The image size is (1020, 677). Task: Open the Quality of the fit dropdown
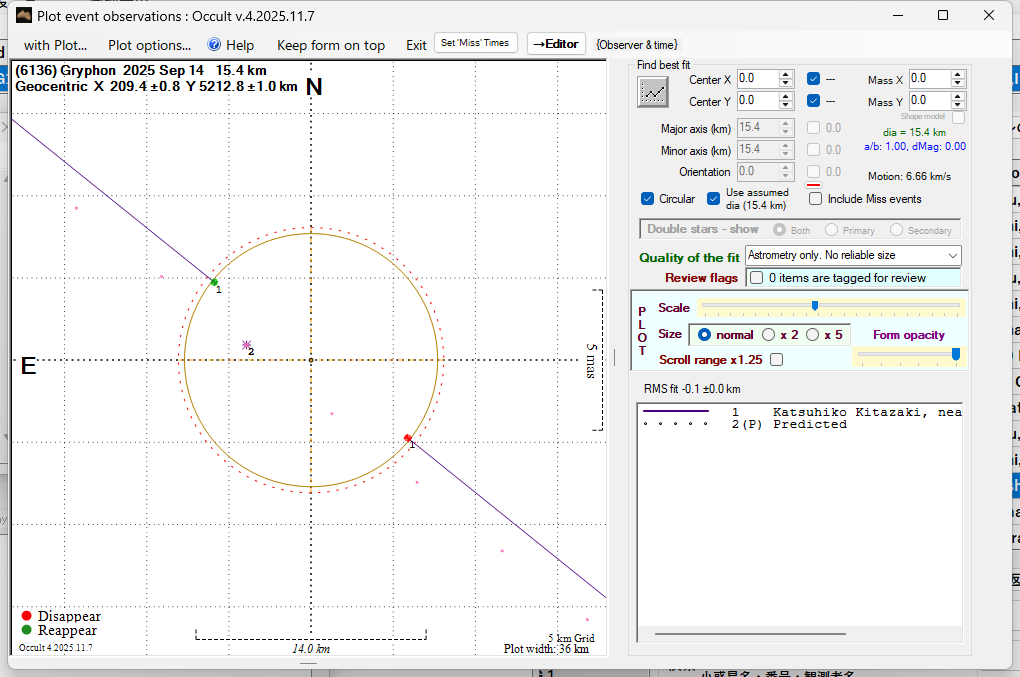click(x=853, y=257)
